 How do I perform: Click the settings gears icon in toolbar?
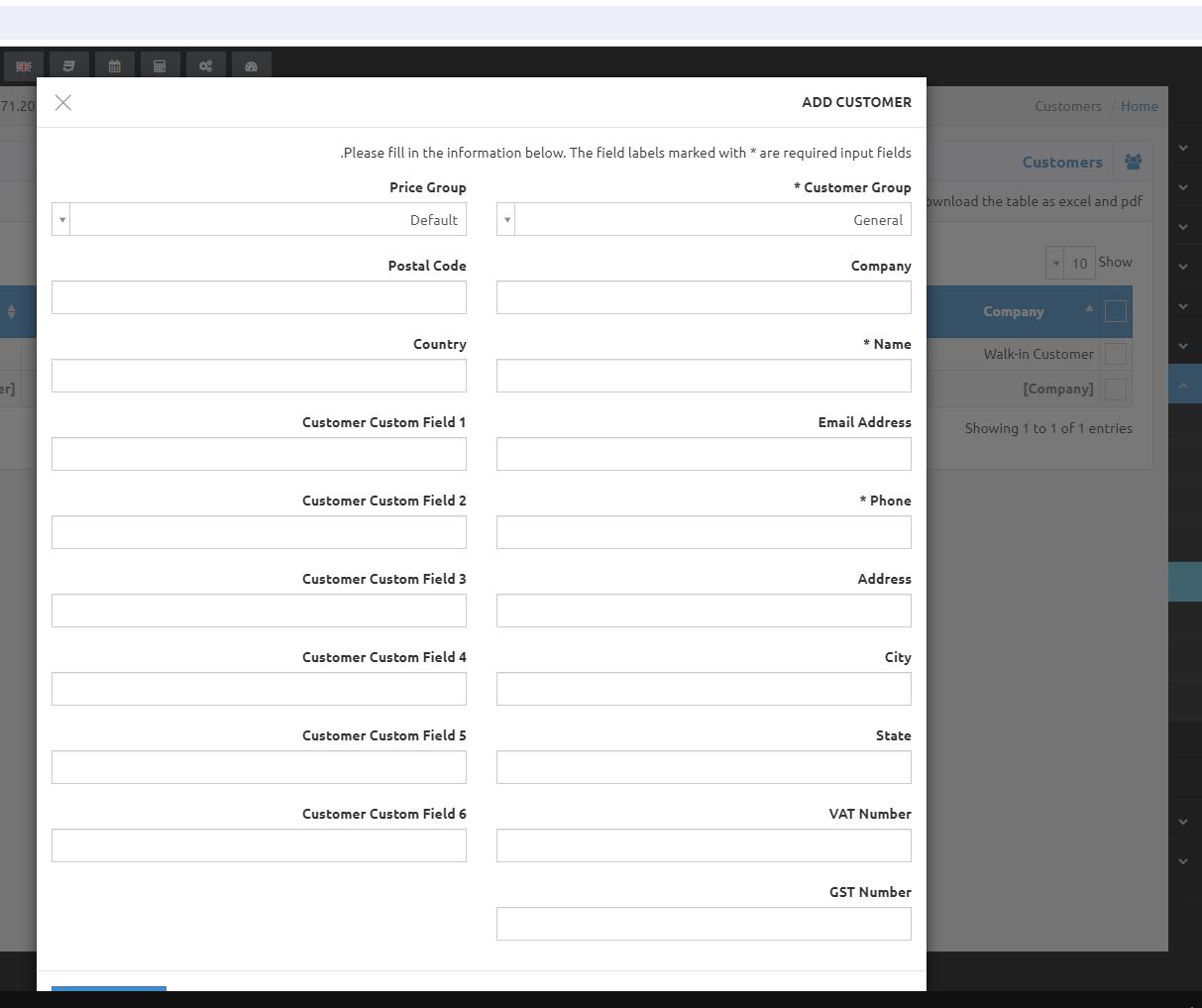tap(205, 66)
